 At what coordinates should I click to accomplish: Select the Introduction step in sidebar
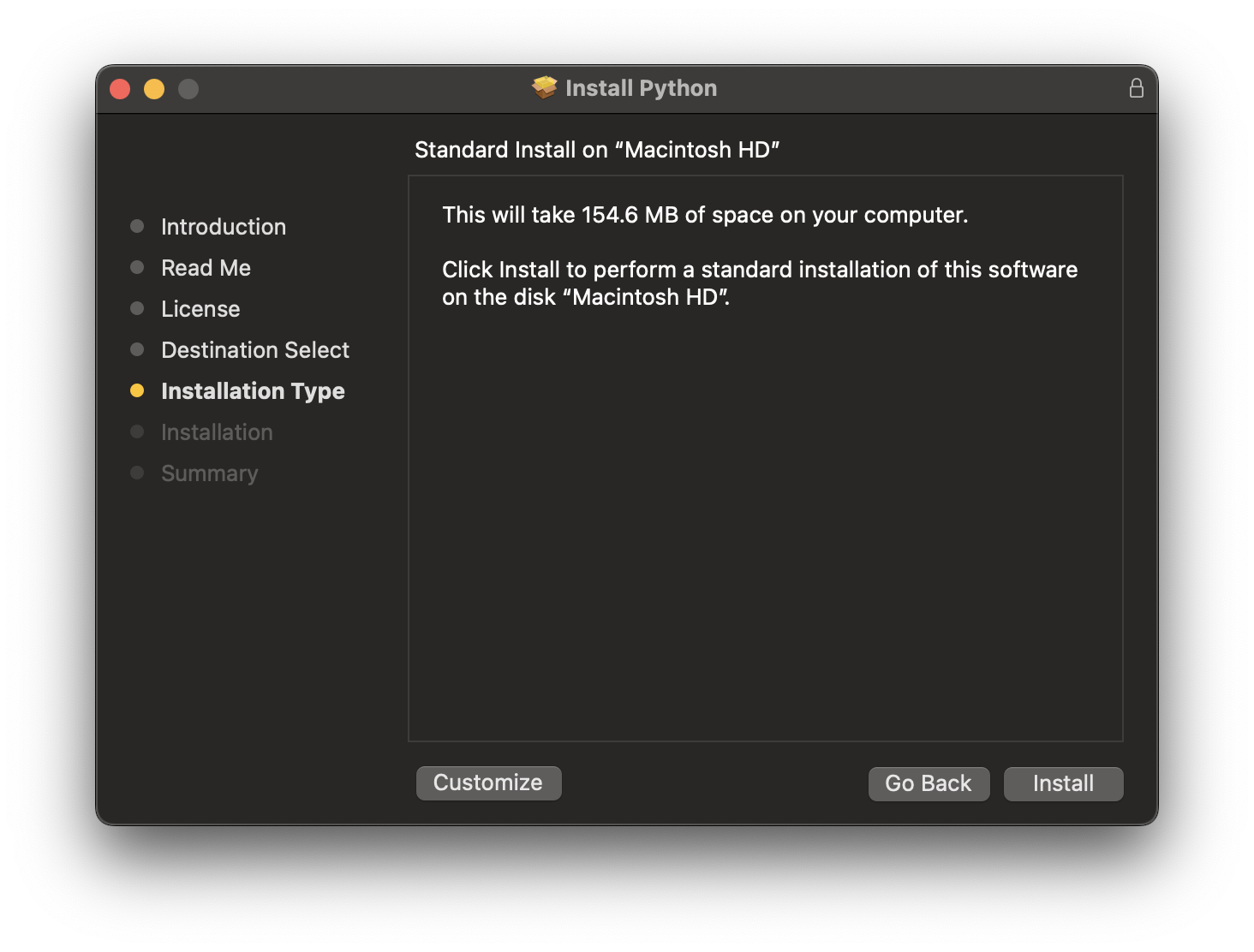pyautogui.click(x=224, y=227)
